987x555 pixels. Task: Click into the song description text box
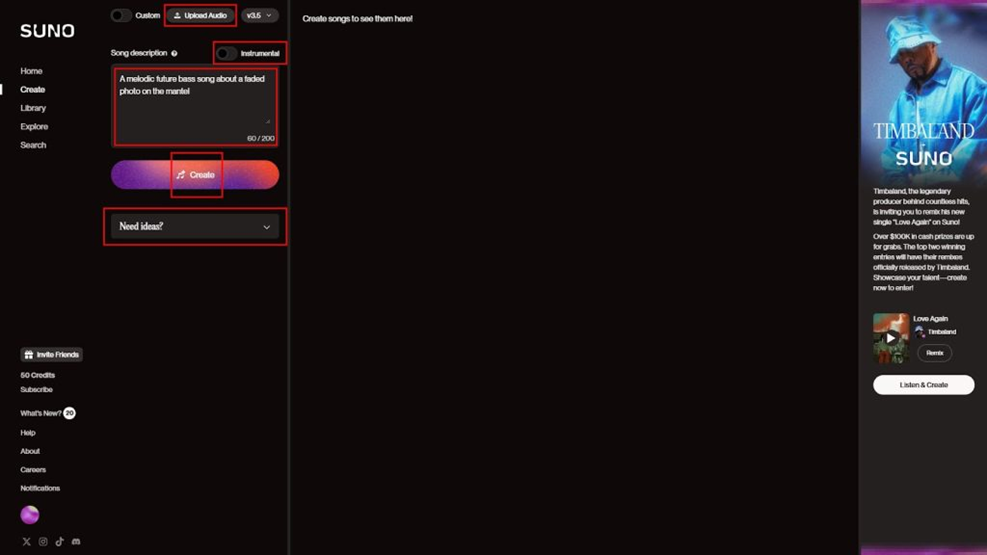click(195, 107)
